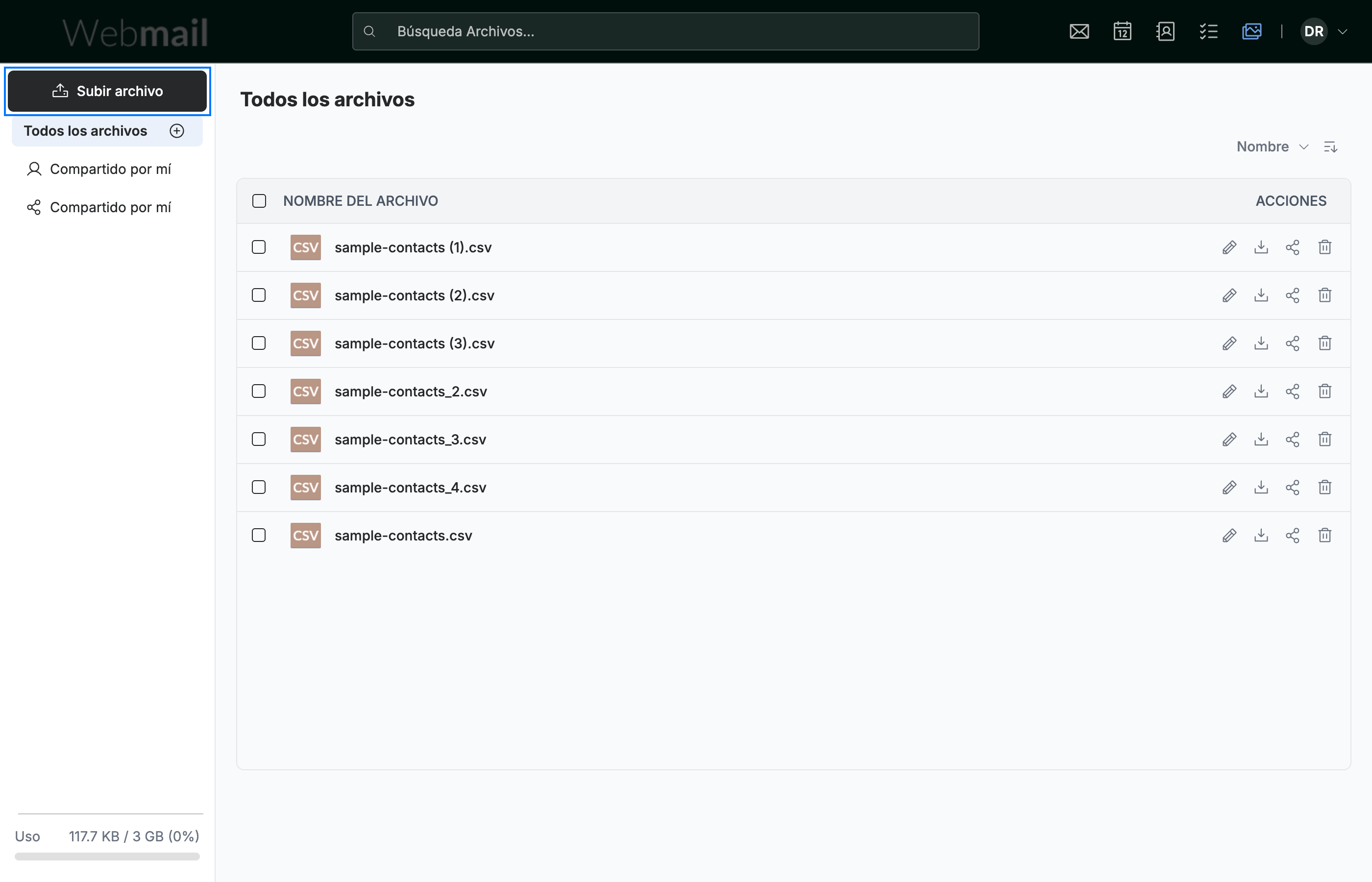This screenshot has width=1372, height=882.
Task: Download sample-contacts (1).csv
Action: point(1261,247)
